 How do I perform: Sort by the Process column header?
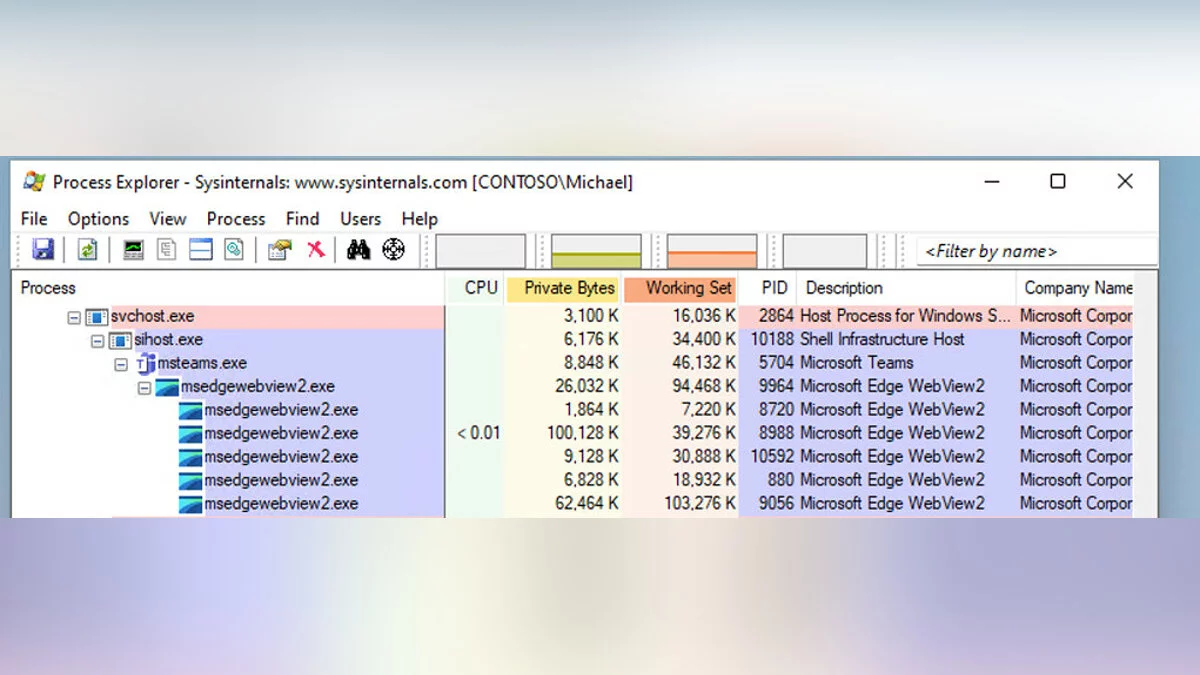228,288
